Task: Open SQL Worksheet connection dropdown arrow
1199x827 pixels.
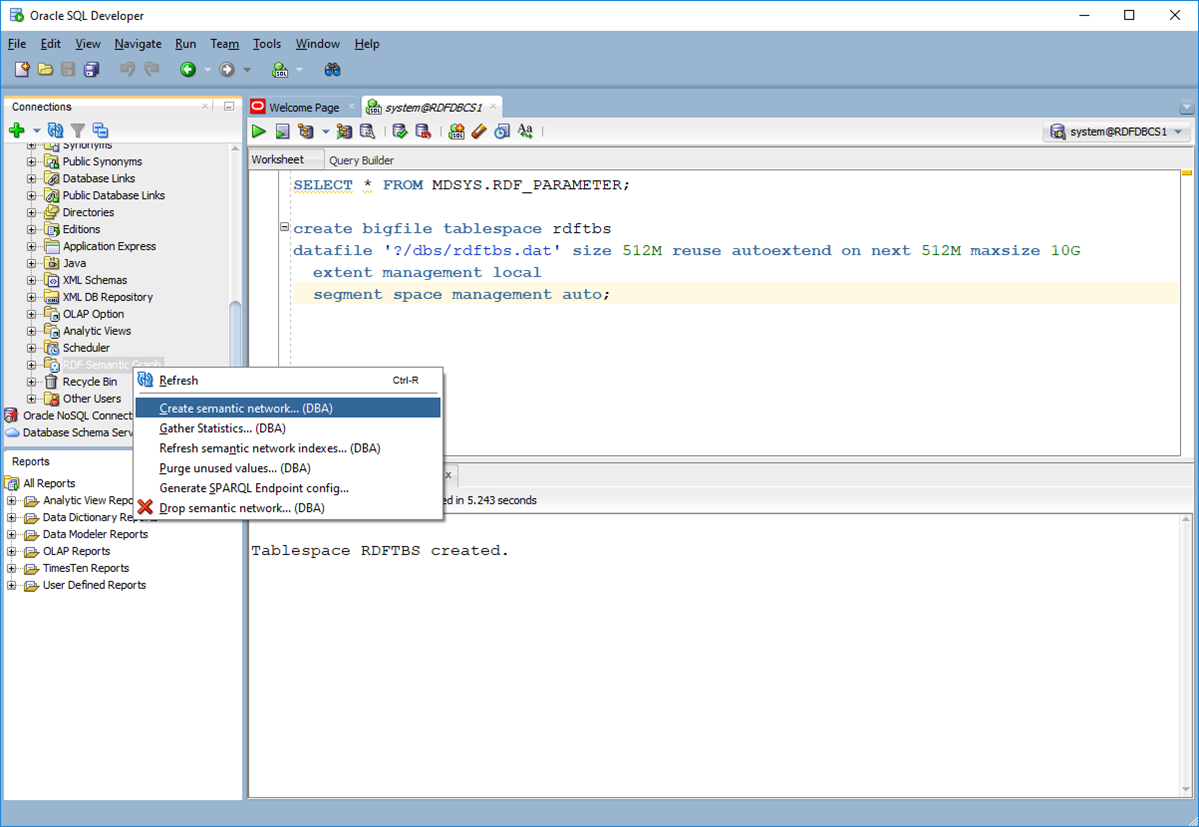Action: [x=299, y=70]
